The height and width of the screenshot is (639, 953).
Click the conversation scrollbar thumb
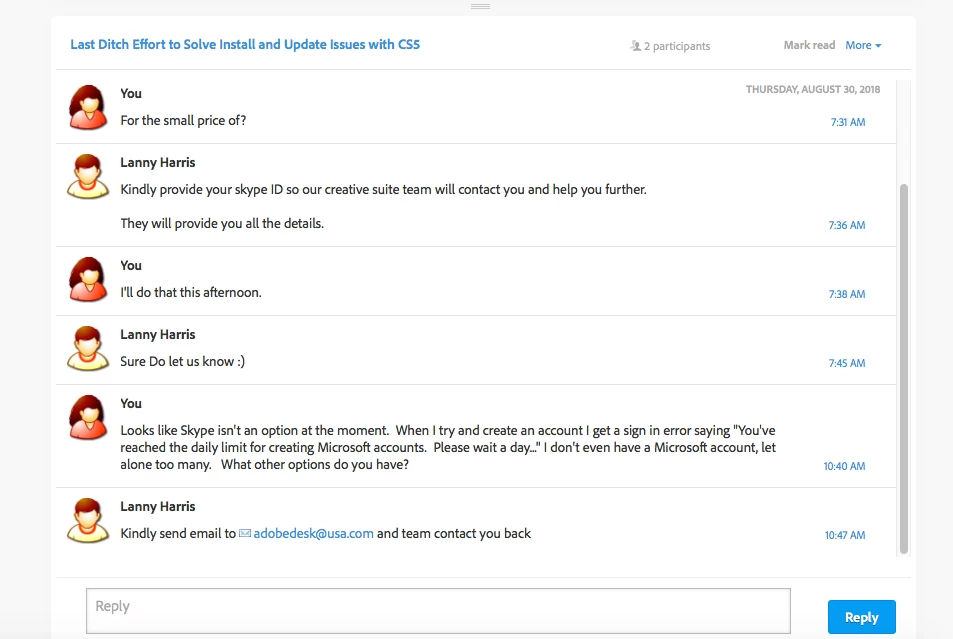click(904, 368)
